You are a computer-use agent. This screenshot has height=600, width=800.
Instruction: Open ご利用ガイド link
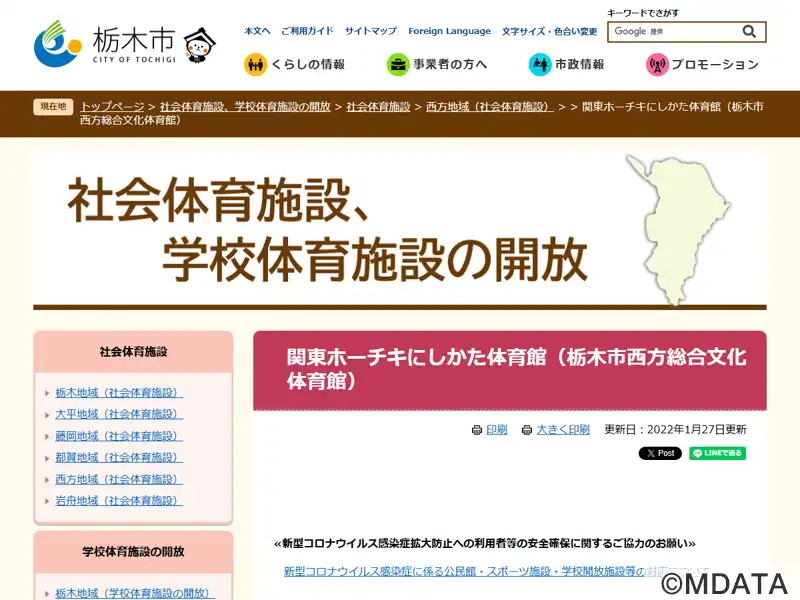pos(307,31)
